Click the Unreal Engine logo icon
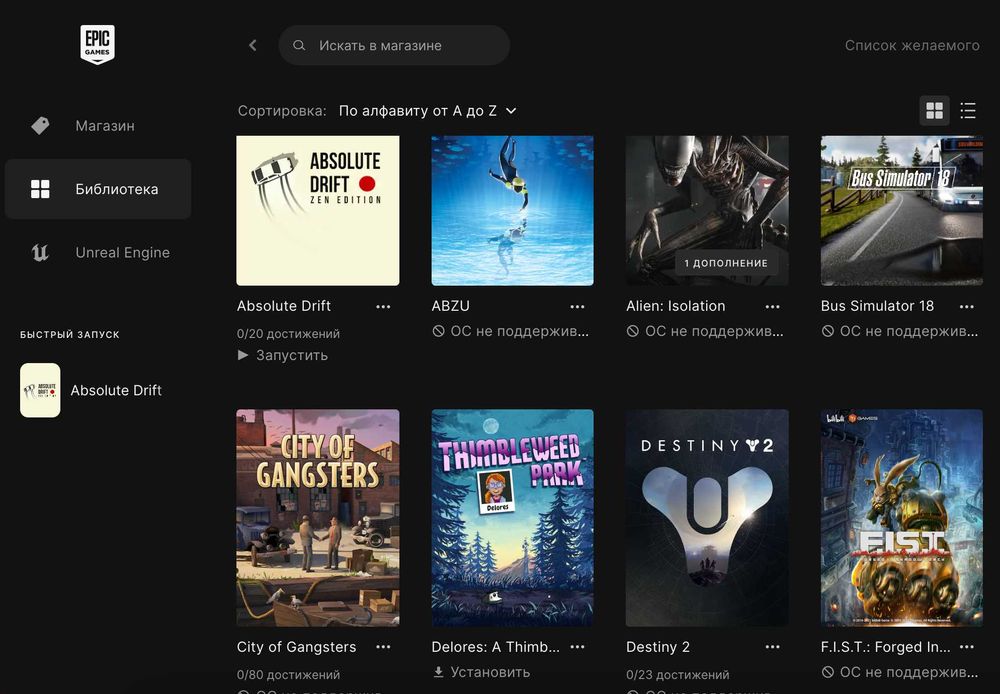1000x694 pixels. click(40, 253)
